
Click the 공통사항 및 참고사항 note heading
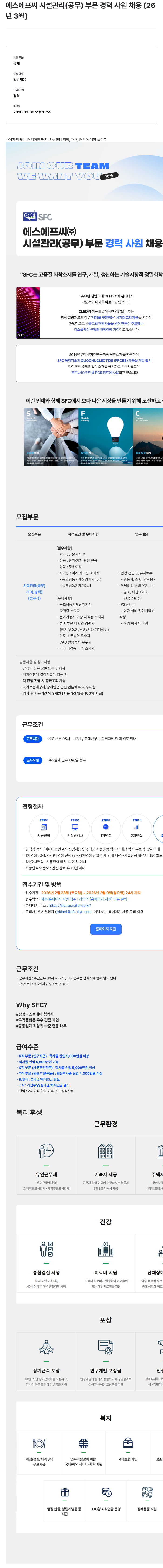[x=35, y=662]
